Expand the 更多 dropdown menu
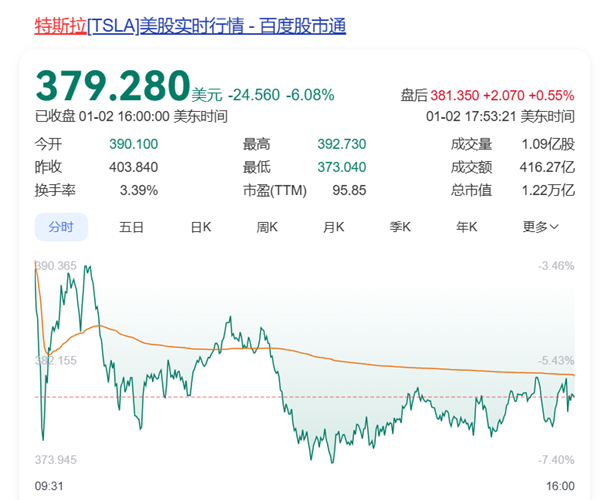The height and width of the screenshot is (500, 600). click(540, 227)
